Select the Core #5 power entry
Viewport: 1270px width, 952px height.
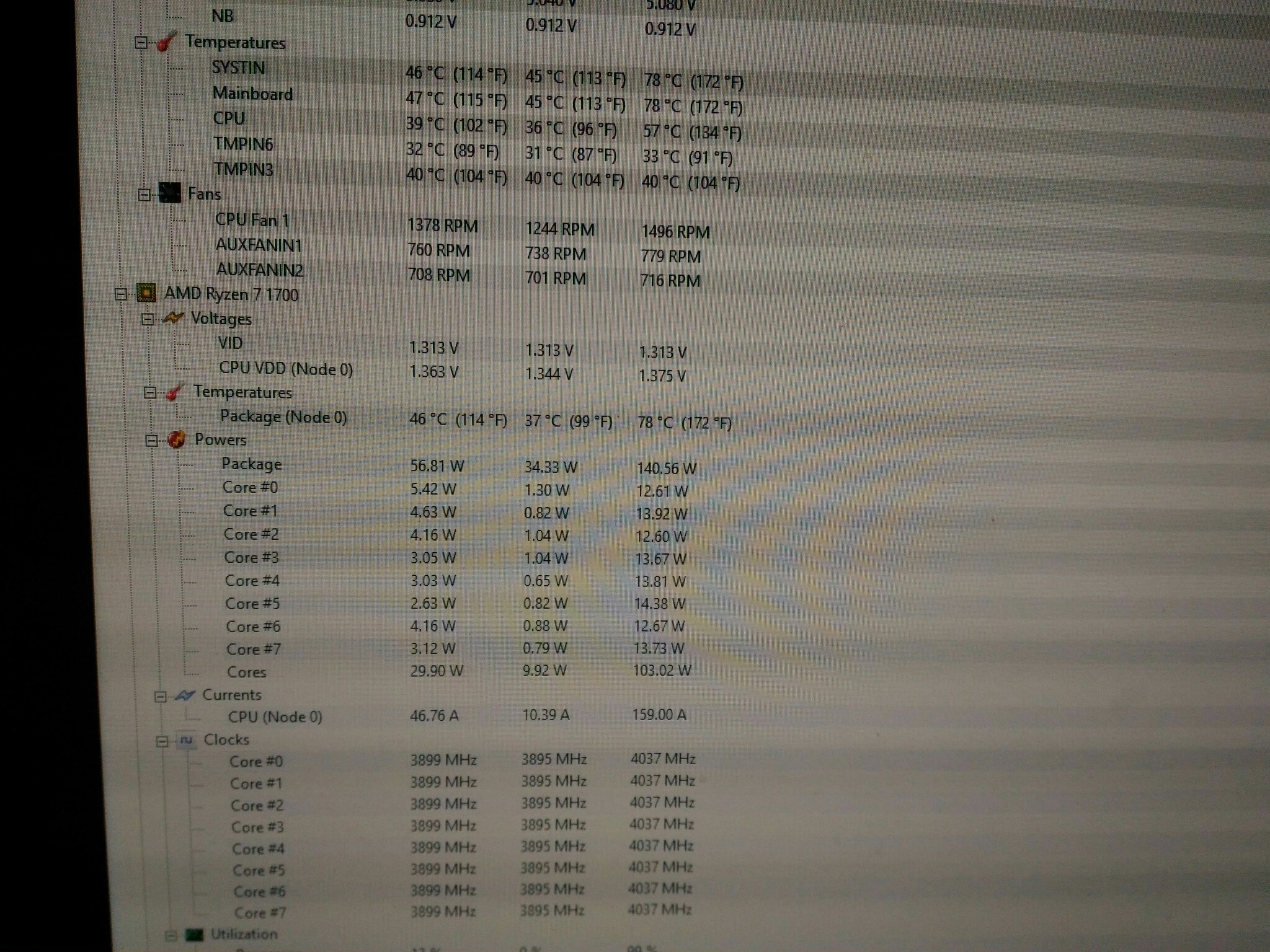click(x=252, y=603)
